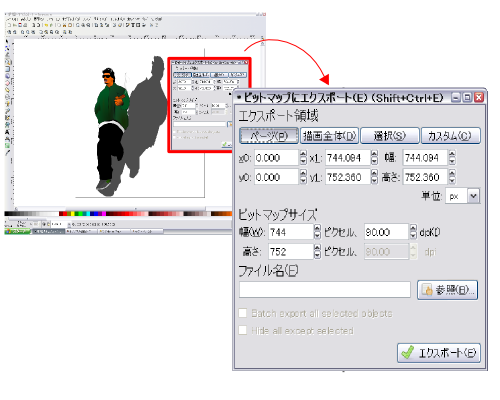Screen dimensions: 500x400
Task: Pick the magenta swatch in Inkscape palette
Action: 104,214
